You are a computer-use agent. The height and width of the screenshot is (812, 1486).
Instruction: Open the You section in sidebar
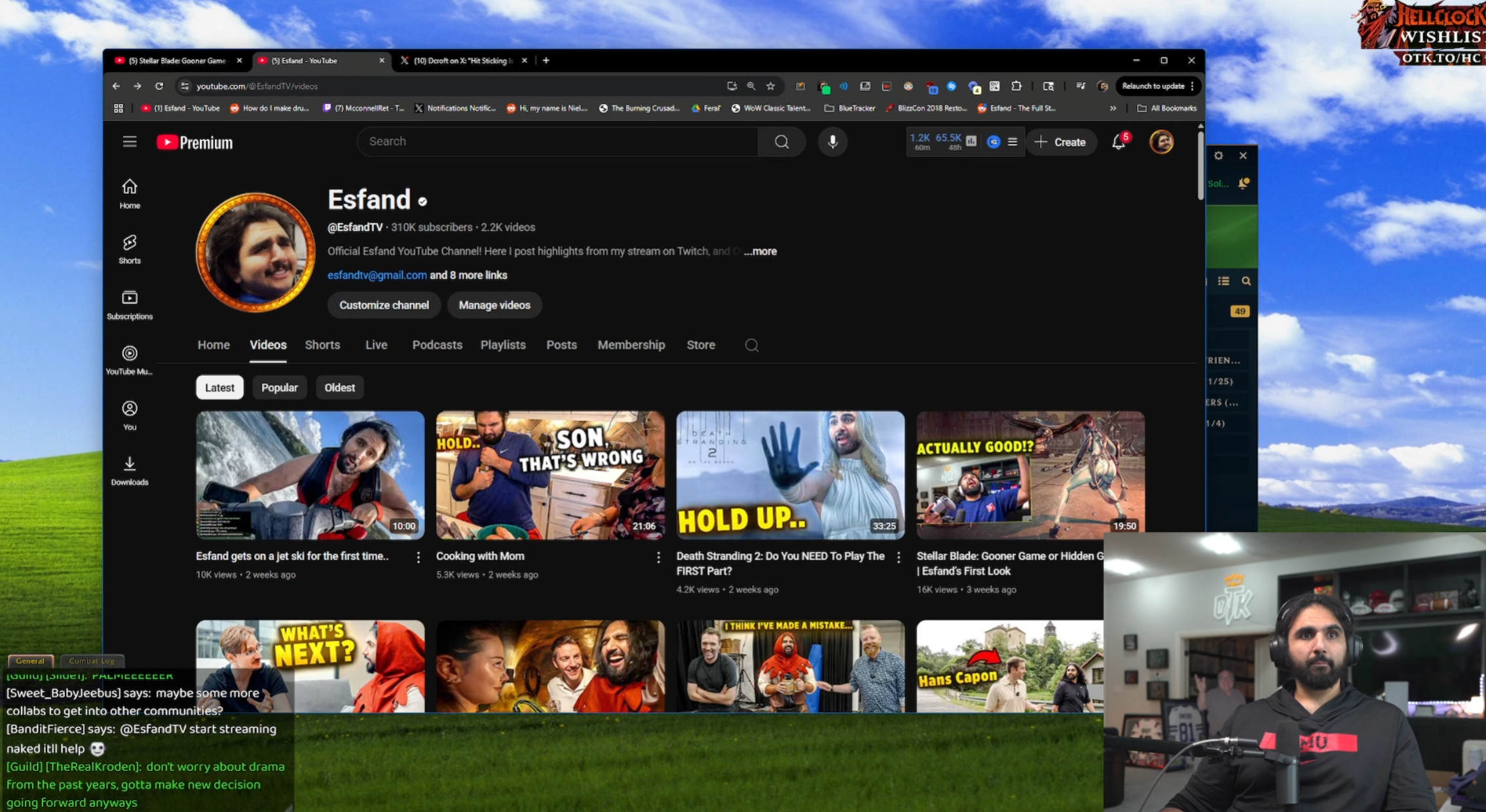[130, 416]
